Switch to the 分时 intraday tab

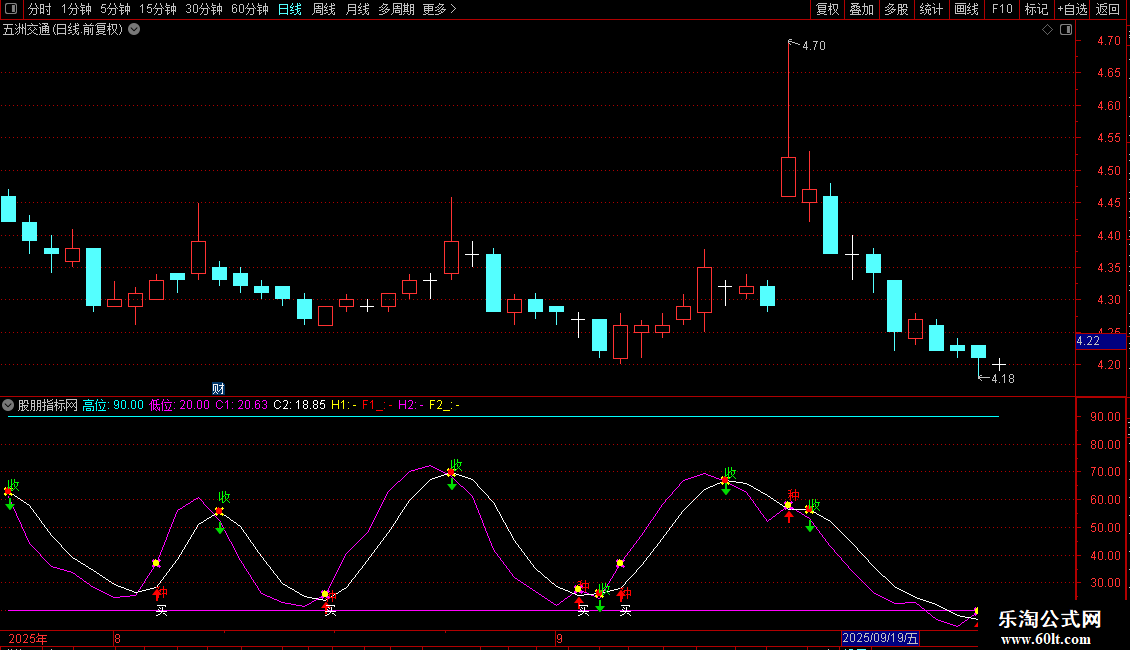(x=39, y=9)
